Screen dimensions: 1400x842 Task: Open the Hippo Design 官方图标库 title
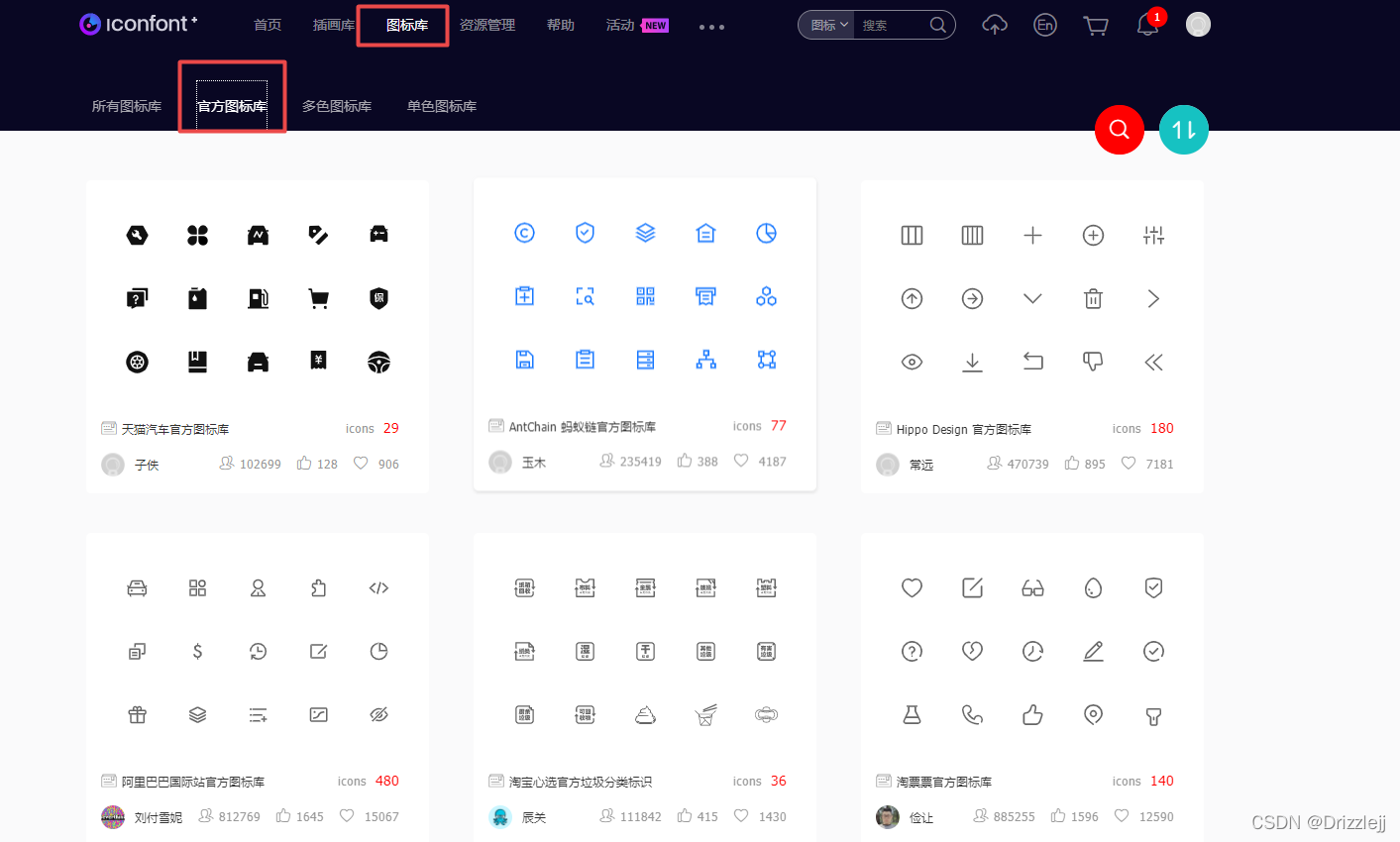click(x=964, y=429)
